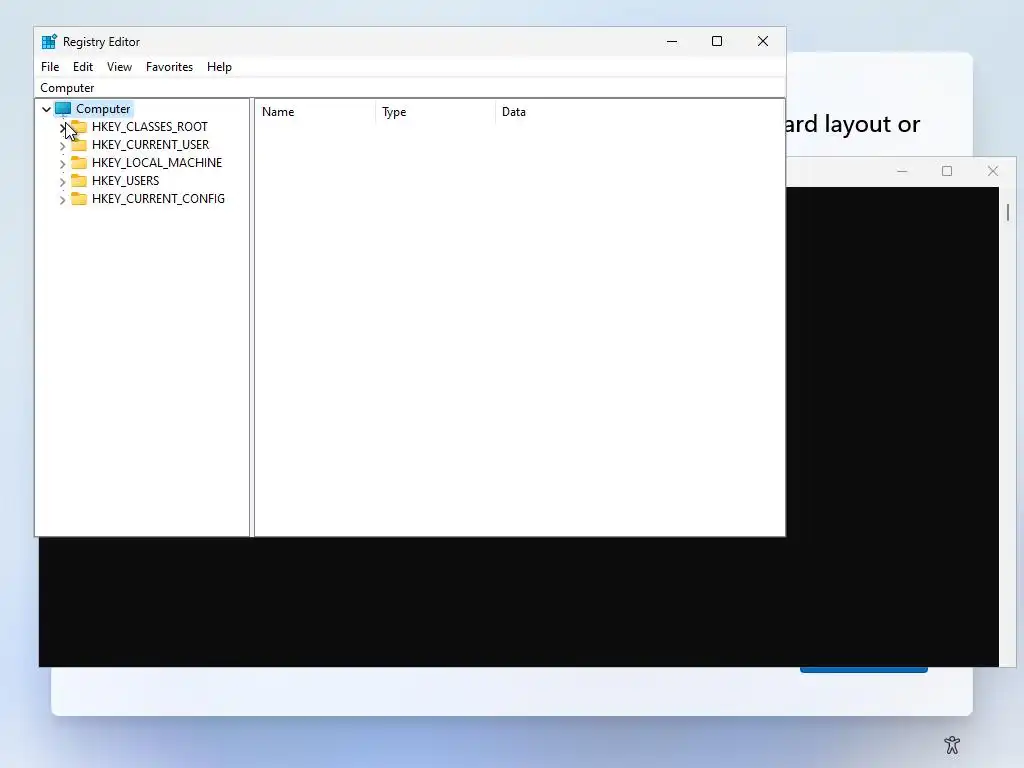Expand the HKEY_CURRENT_USER key

coord(63,146)
